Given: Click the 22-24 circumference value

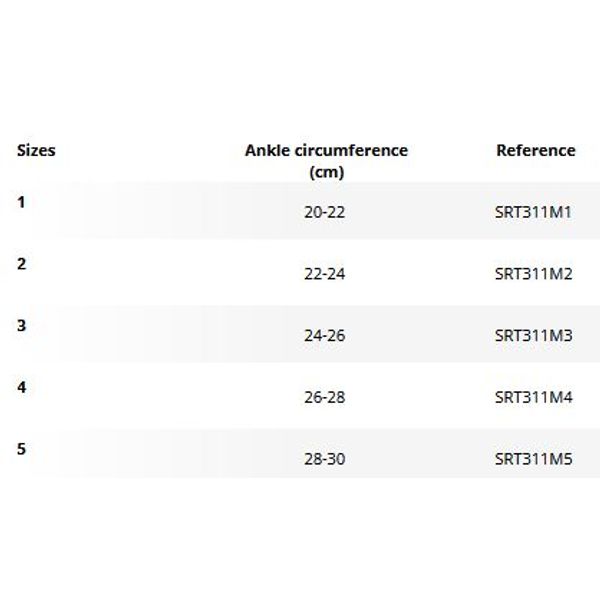Looking at the screenshot, I should (324, 274).
